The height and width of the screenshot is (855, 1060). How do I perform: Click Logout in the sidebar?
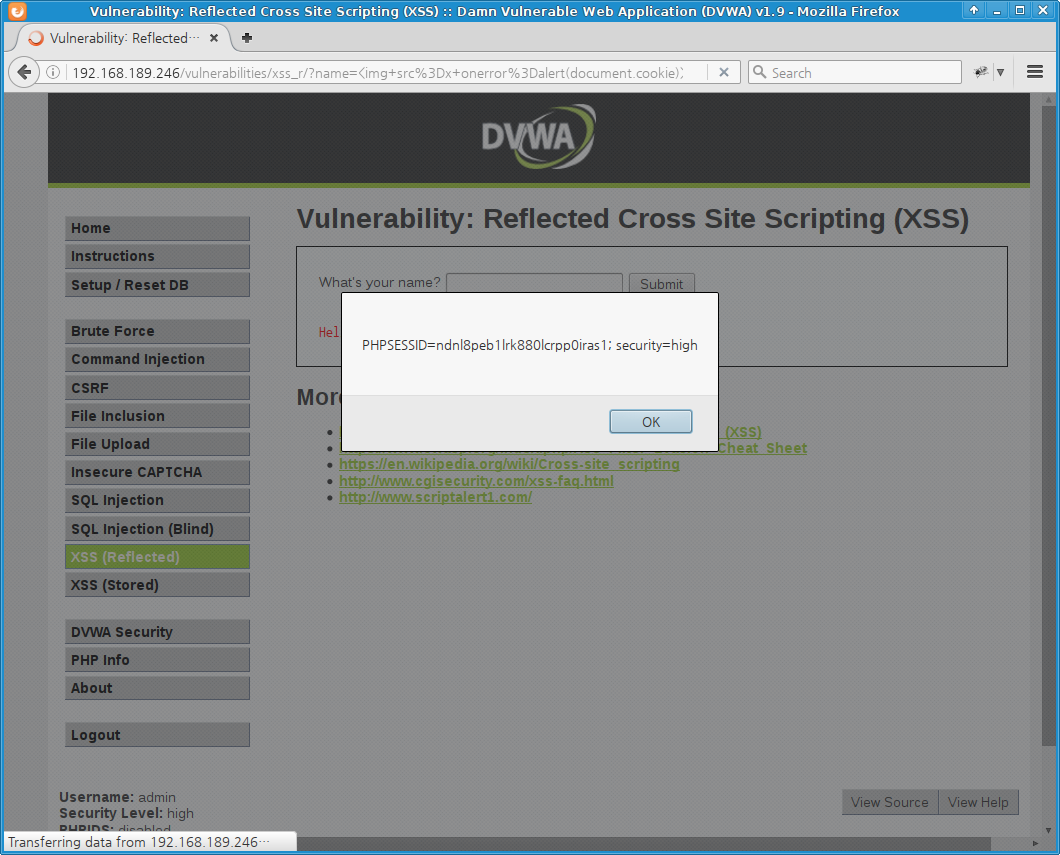(158, 735)
